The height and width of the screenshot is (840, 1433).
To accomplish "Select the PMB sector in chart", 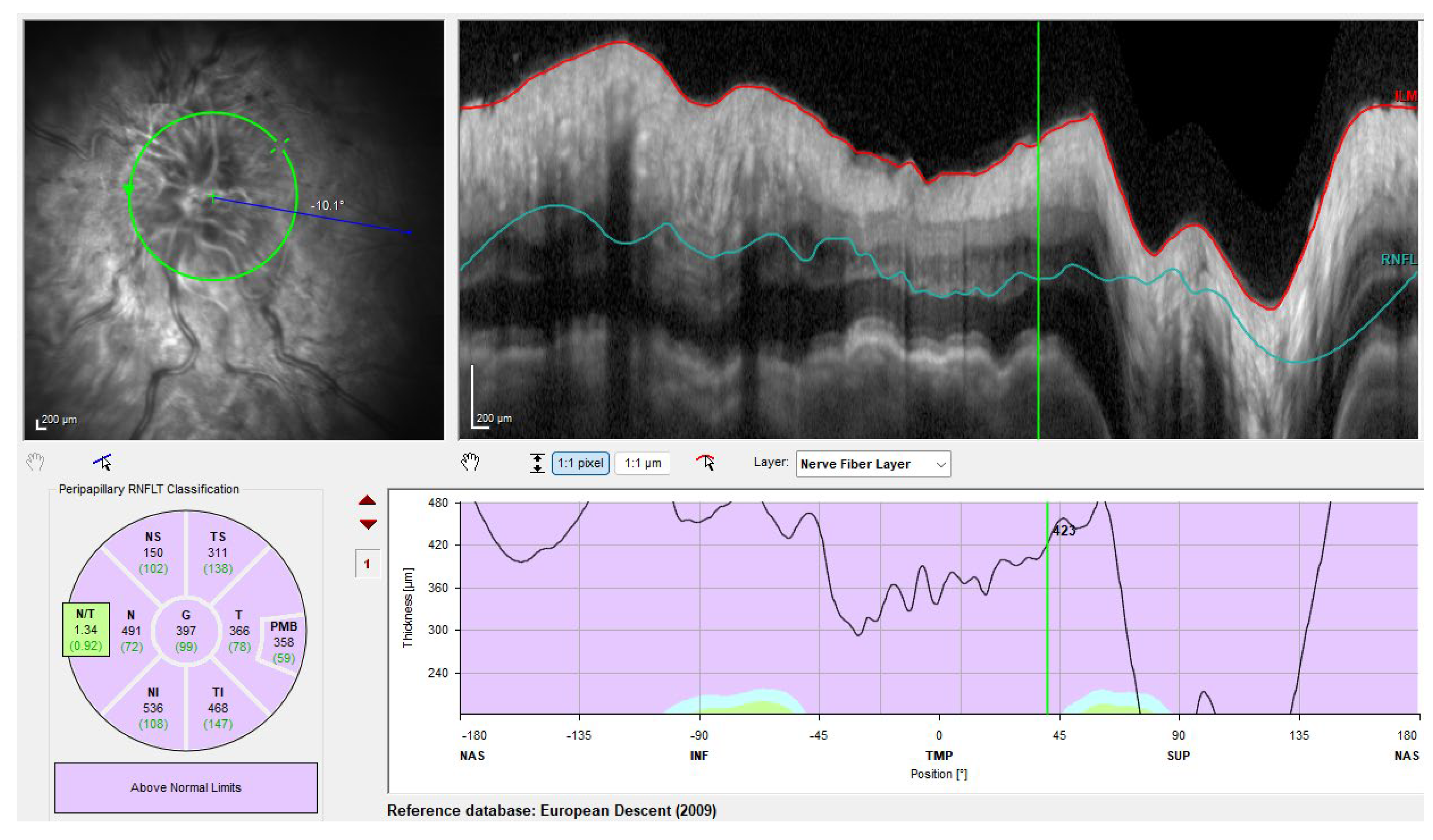I will 283,642.
